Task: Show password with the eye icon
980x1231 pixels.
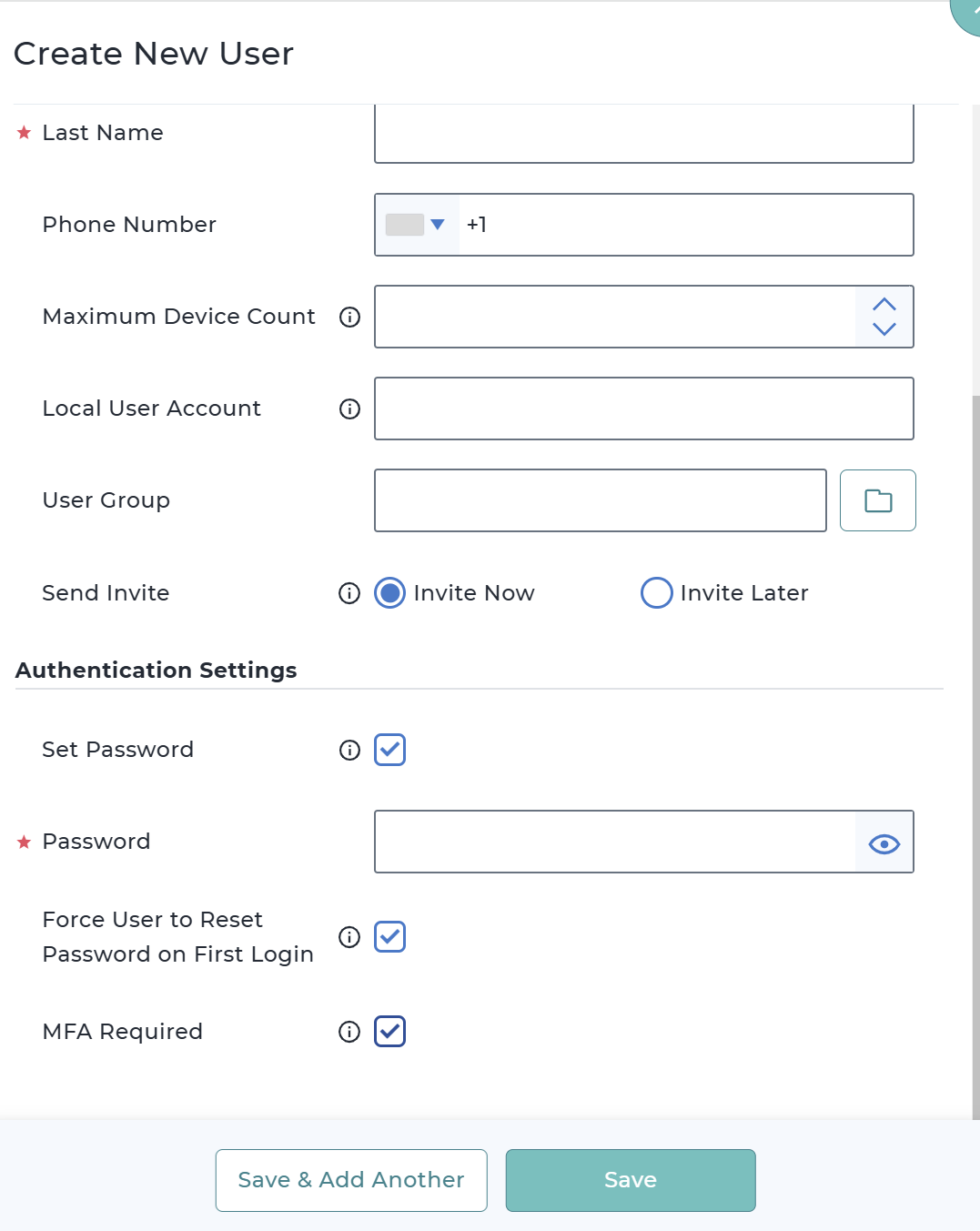Action: (x=884, y=843)
